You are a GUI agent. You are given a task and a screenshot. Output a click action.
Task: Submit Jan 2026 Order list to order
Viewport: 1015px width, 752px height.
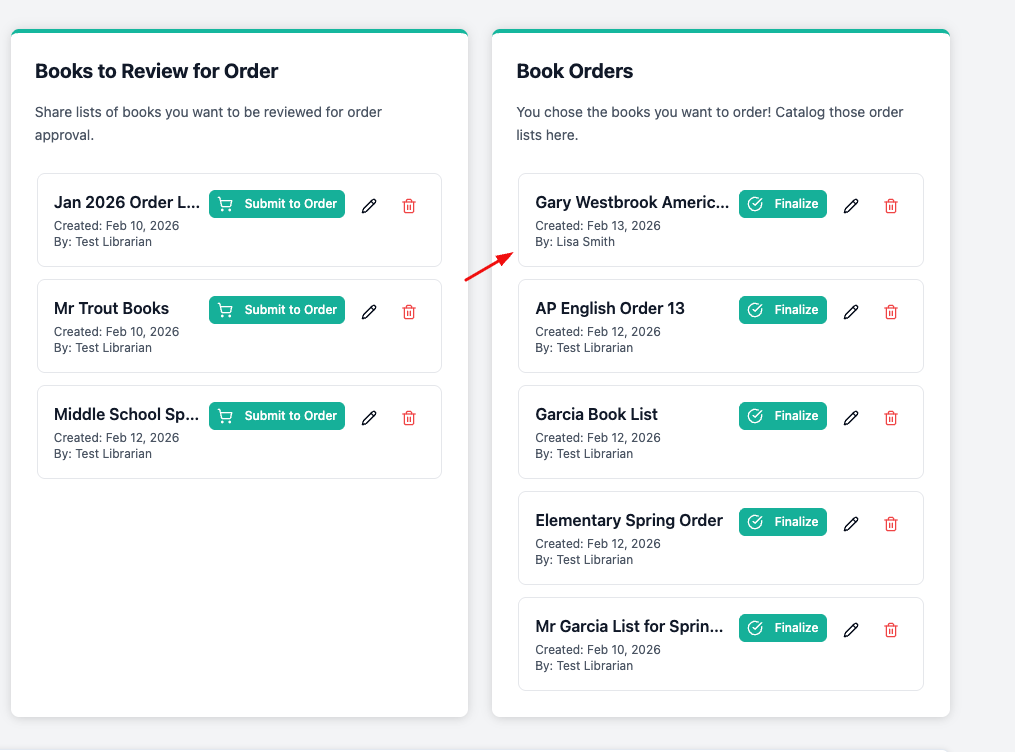pos(277,204)
